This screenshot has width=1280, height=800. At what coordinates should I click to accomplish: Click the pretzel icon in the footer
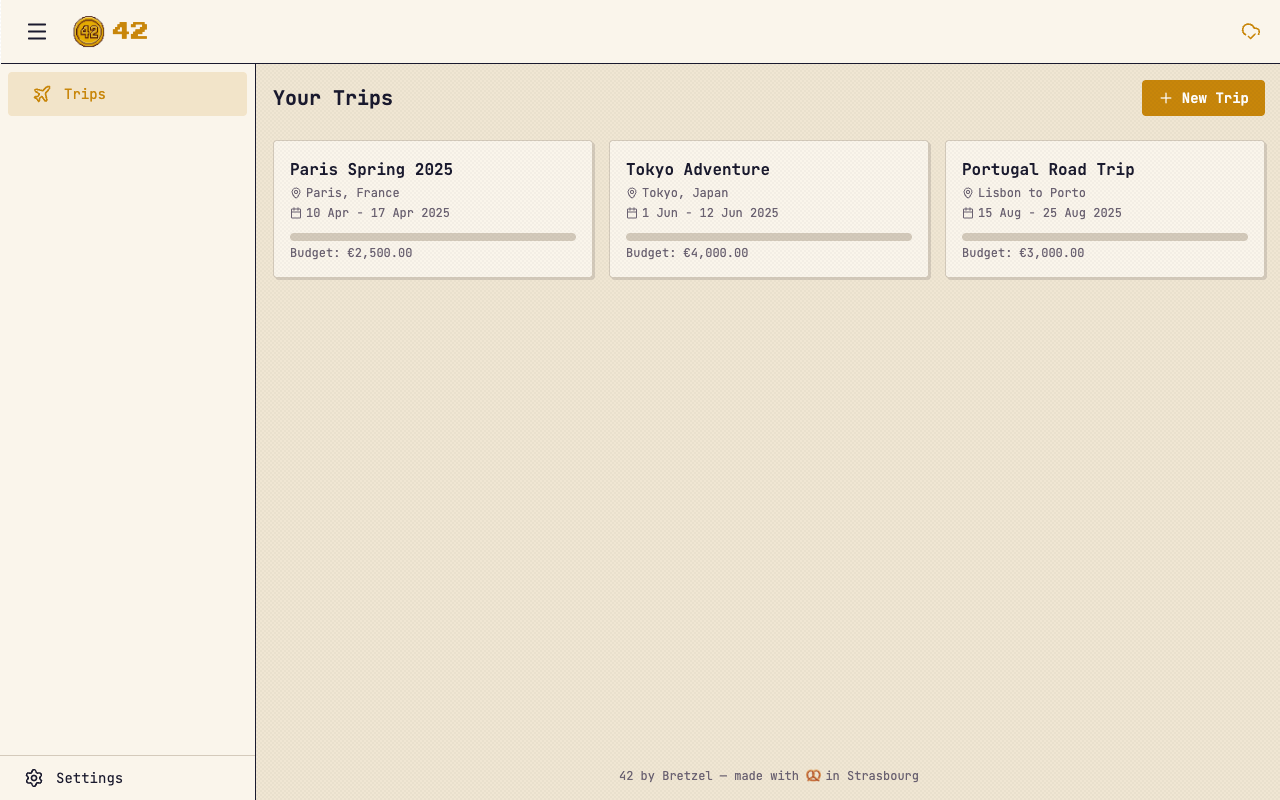click(812, 775)
